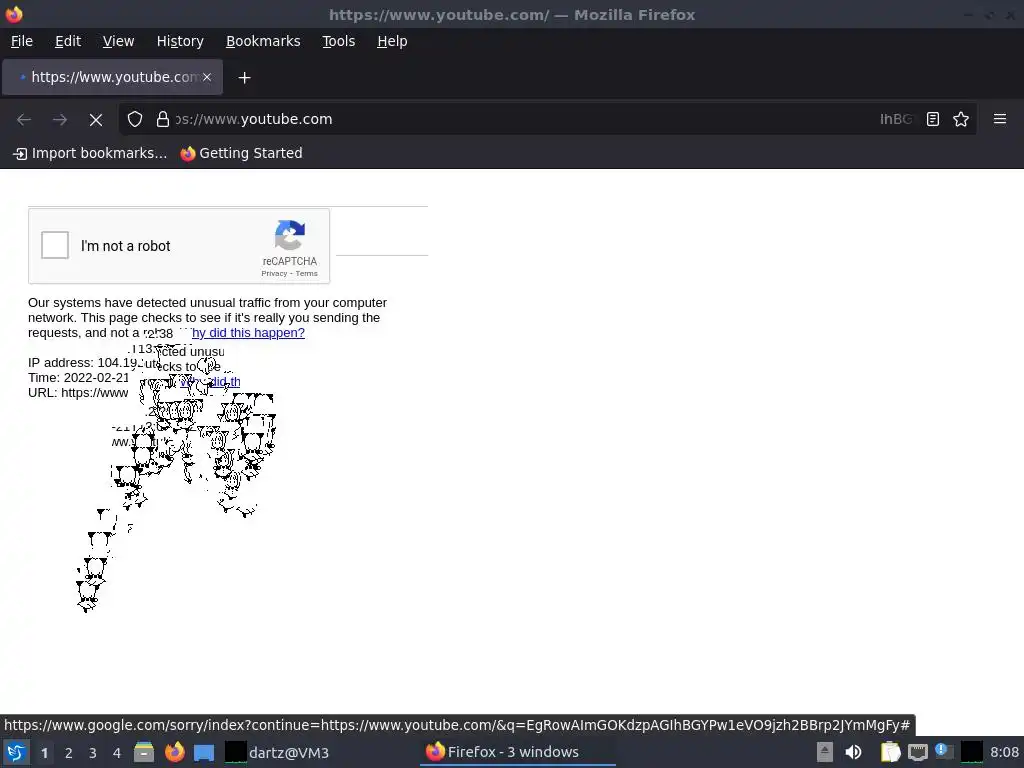Click the 'URL: https://www' text

pos(78,392)
